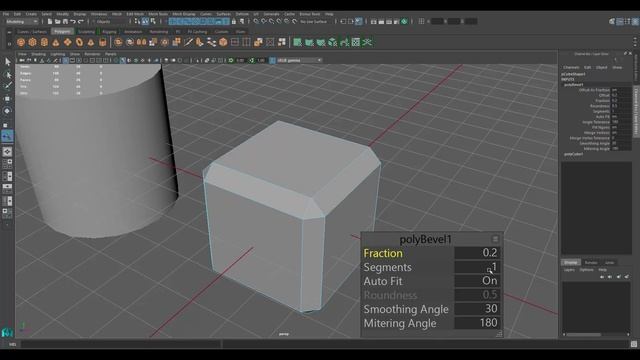
Task: Click Mitering Angle value 180
Action: pyautogui.click(x=477, y=323)
